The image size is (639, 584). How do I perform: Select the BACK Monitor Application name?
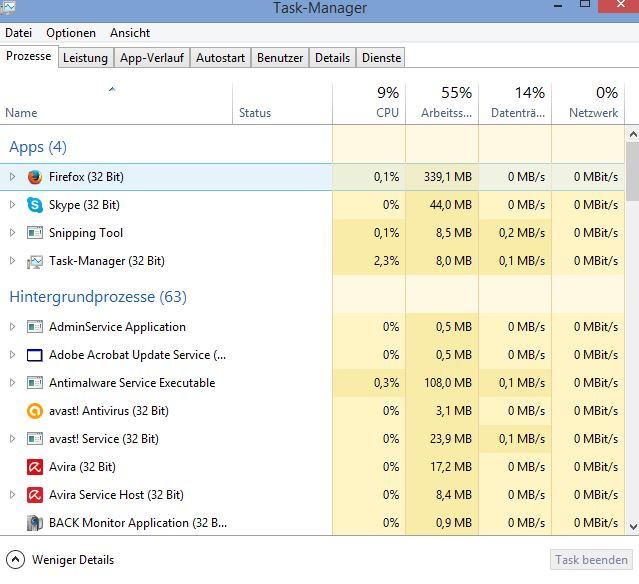click(x=138, y=523)
